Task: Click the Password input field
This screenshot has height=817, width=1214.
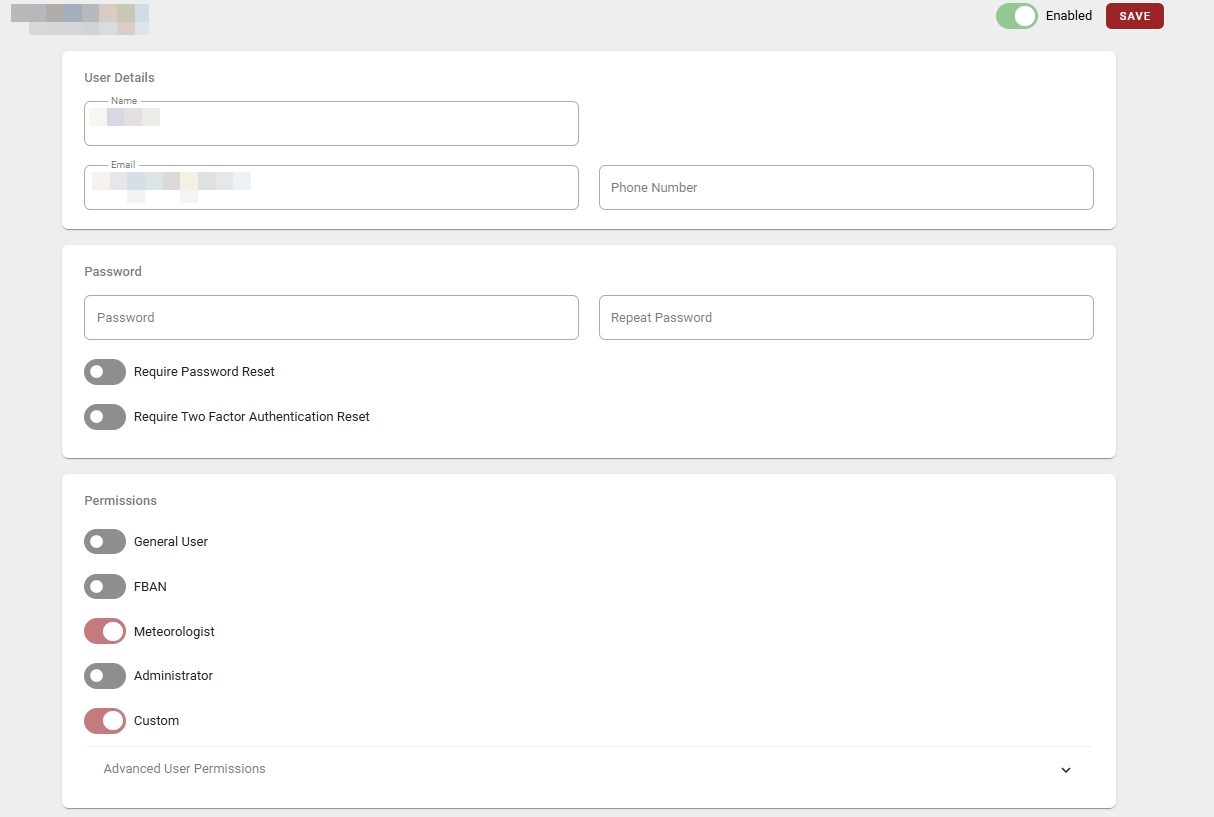Action: [331, 318]
